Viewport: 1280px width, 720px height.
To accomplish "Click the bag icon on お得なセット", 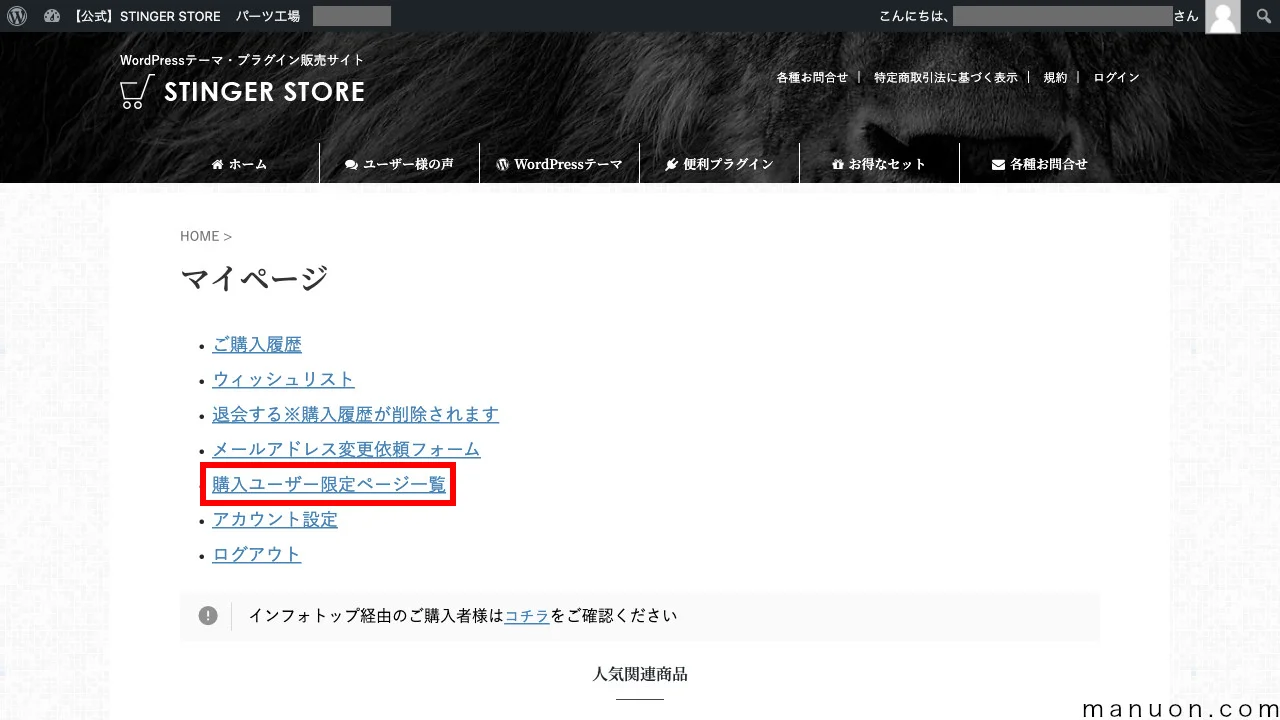I will click(x=837, y=163).
